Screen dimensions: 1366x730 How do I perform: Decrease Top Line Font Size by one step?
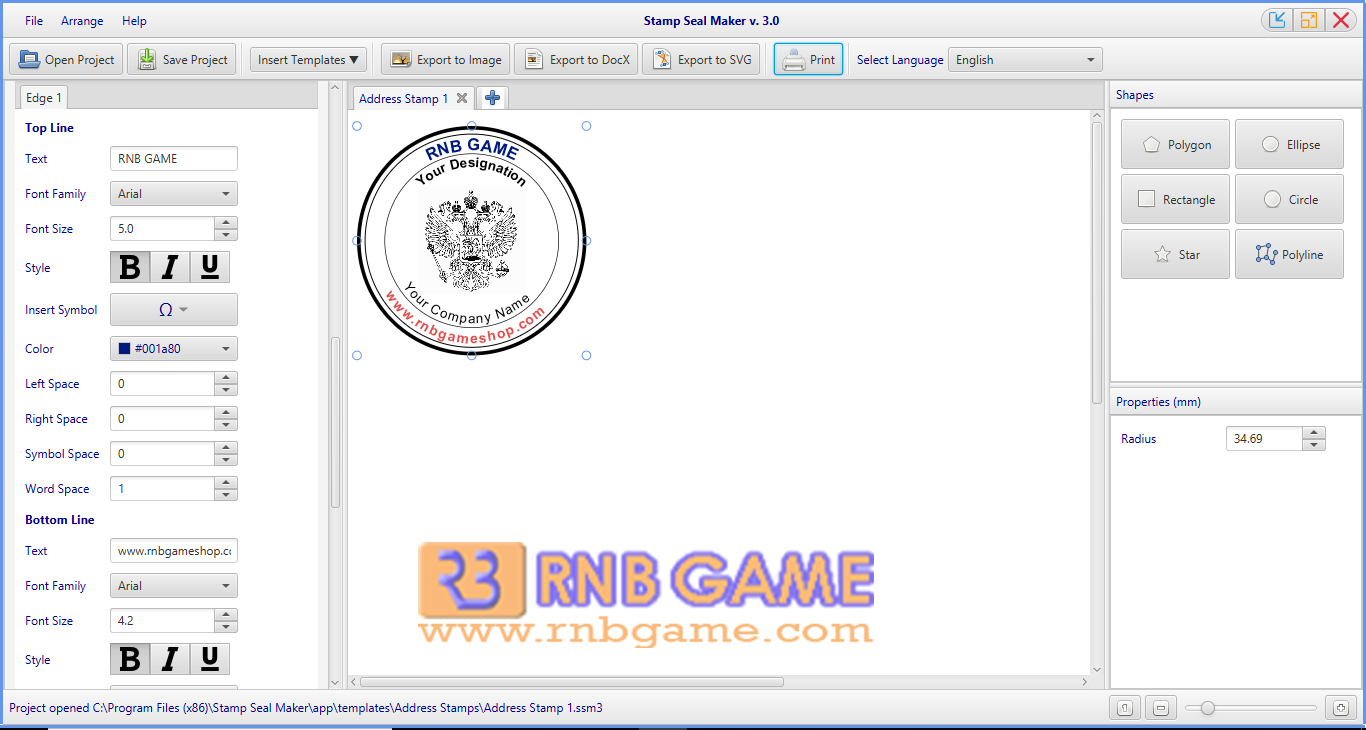click(x=227, y=235)
